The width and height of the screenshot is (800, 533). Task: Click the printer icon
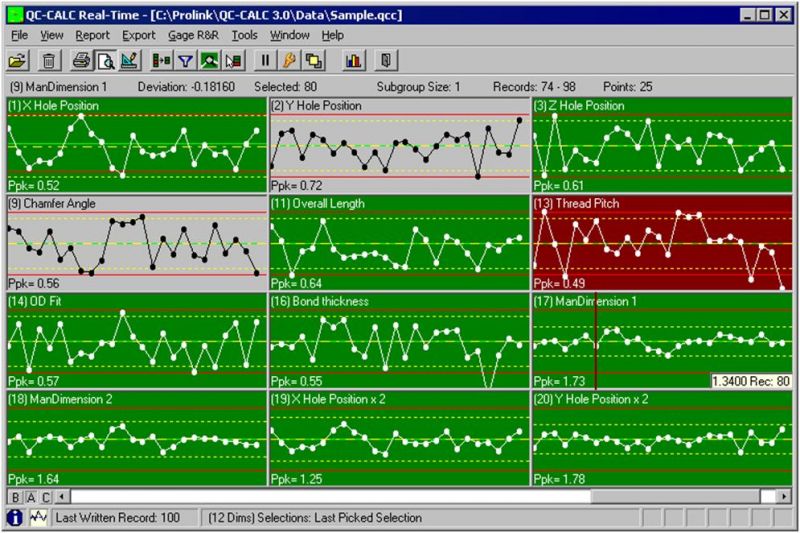[x=82, y=61]
